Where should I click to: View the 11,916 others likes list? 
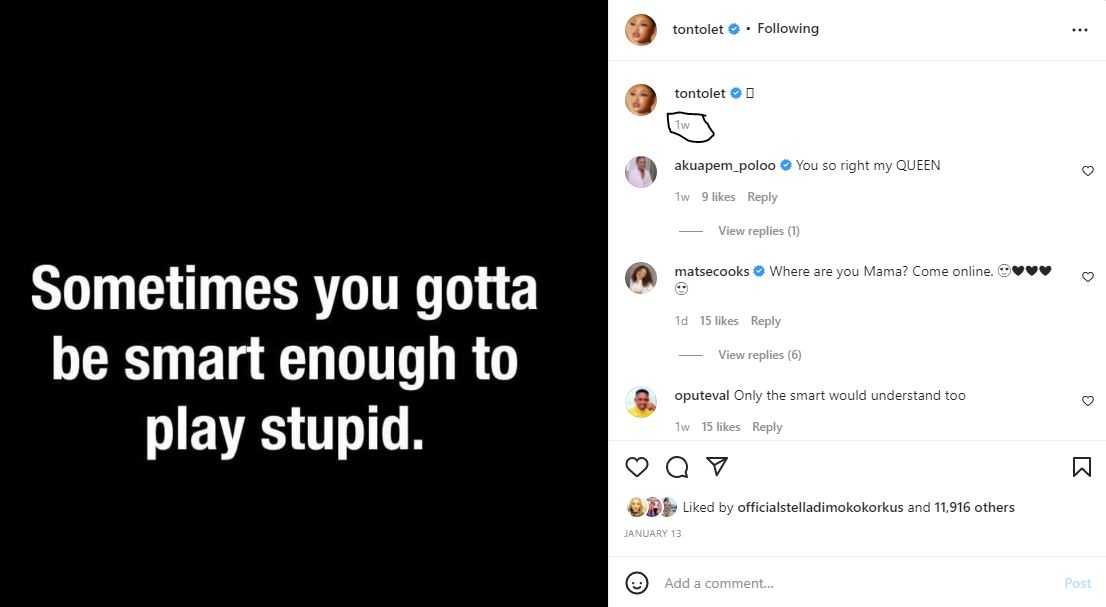tap(974, 507)
